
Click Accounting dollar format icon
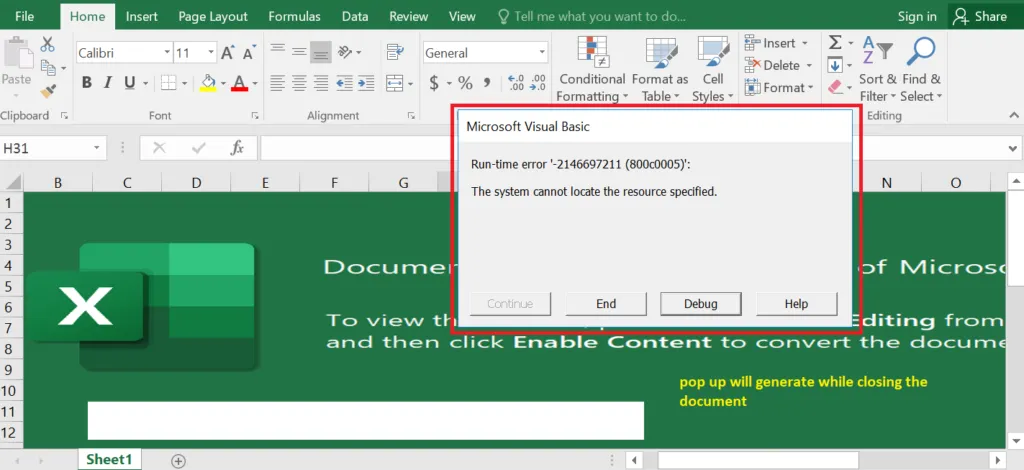[x=434, y=83]
